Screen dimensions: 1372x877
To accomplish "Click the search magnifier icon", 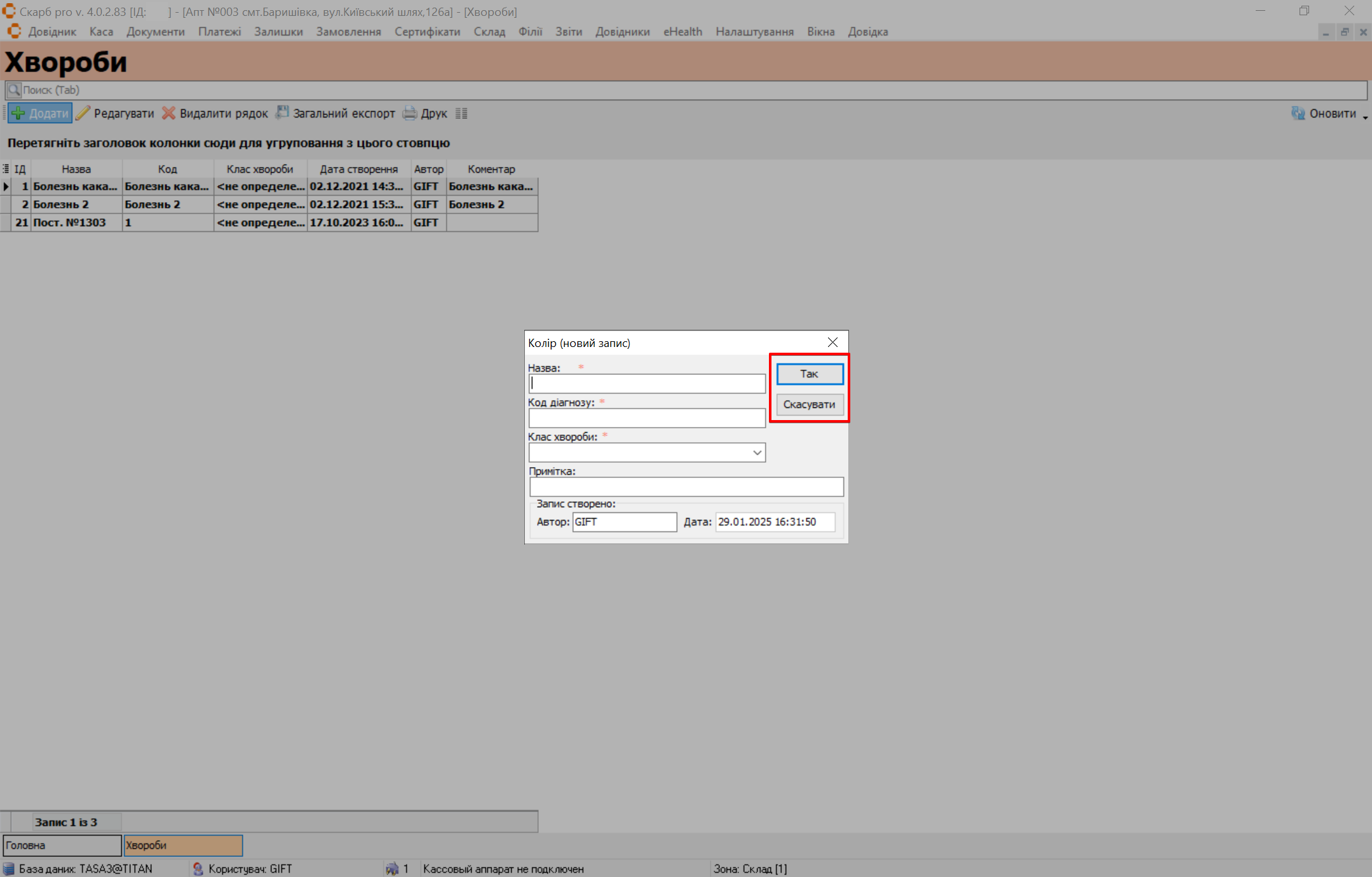I will (13, 90).
